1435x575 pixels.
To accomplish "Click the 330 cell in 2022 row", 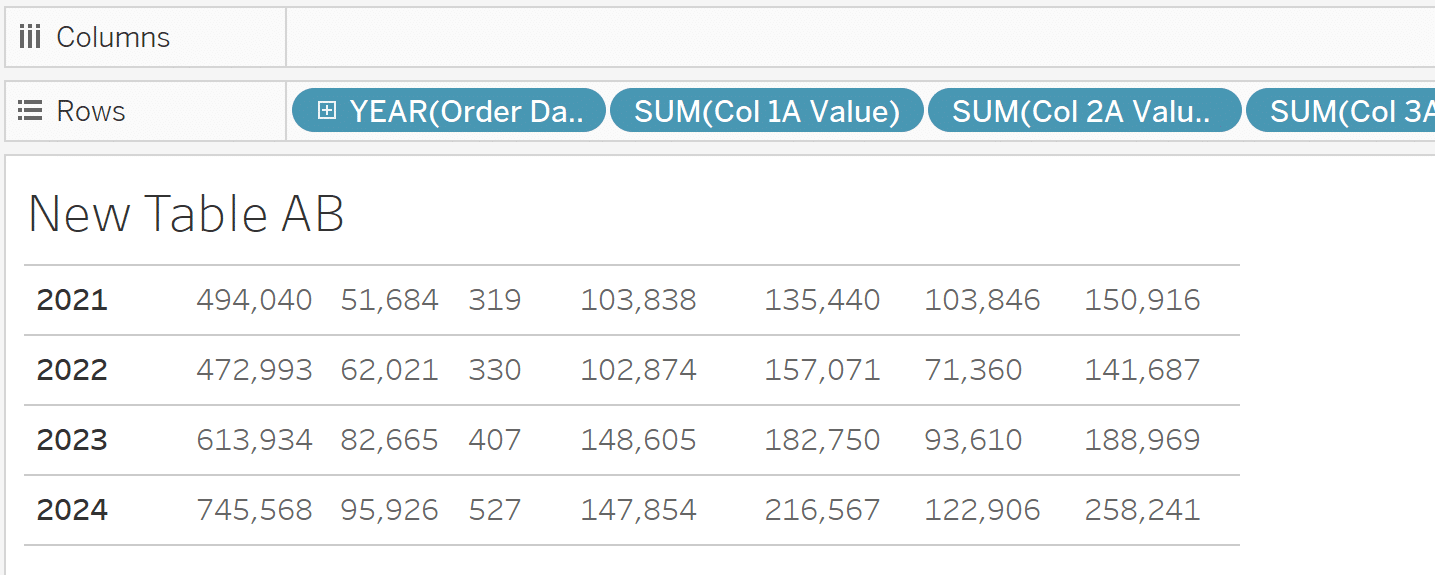I will pyautogui.click(x=495, y=370).
